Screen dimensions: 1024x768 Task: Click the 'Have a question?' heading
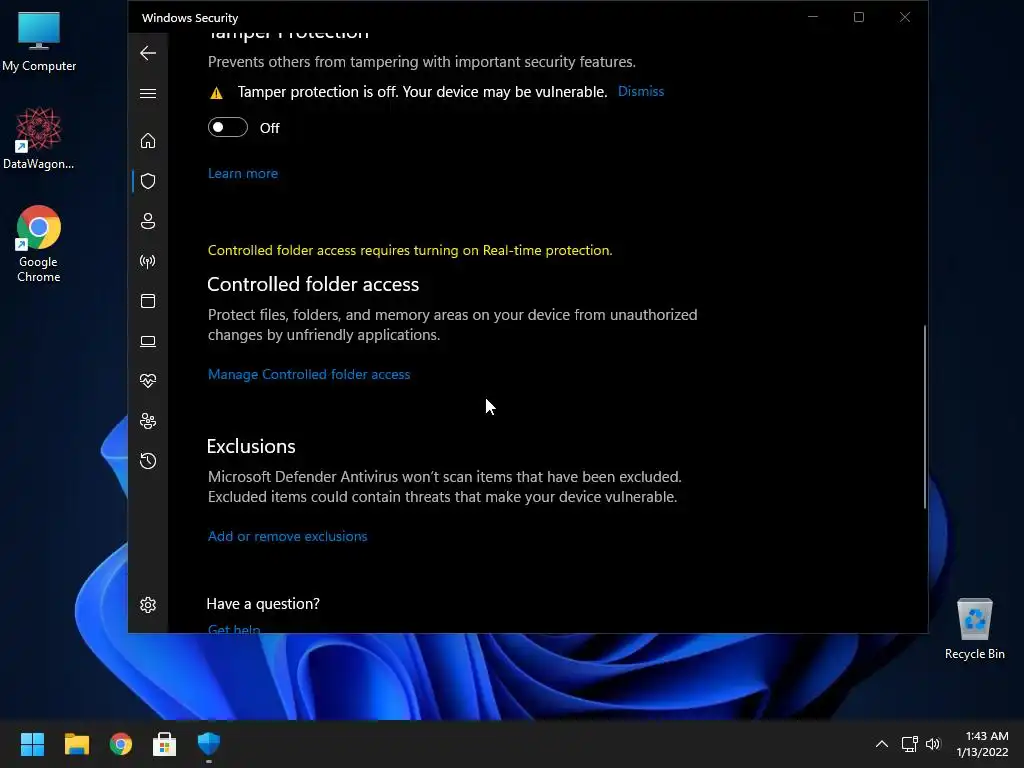click(263, 603)
